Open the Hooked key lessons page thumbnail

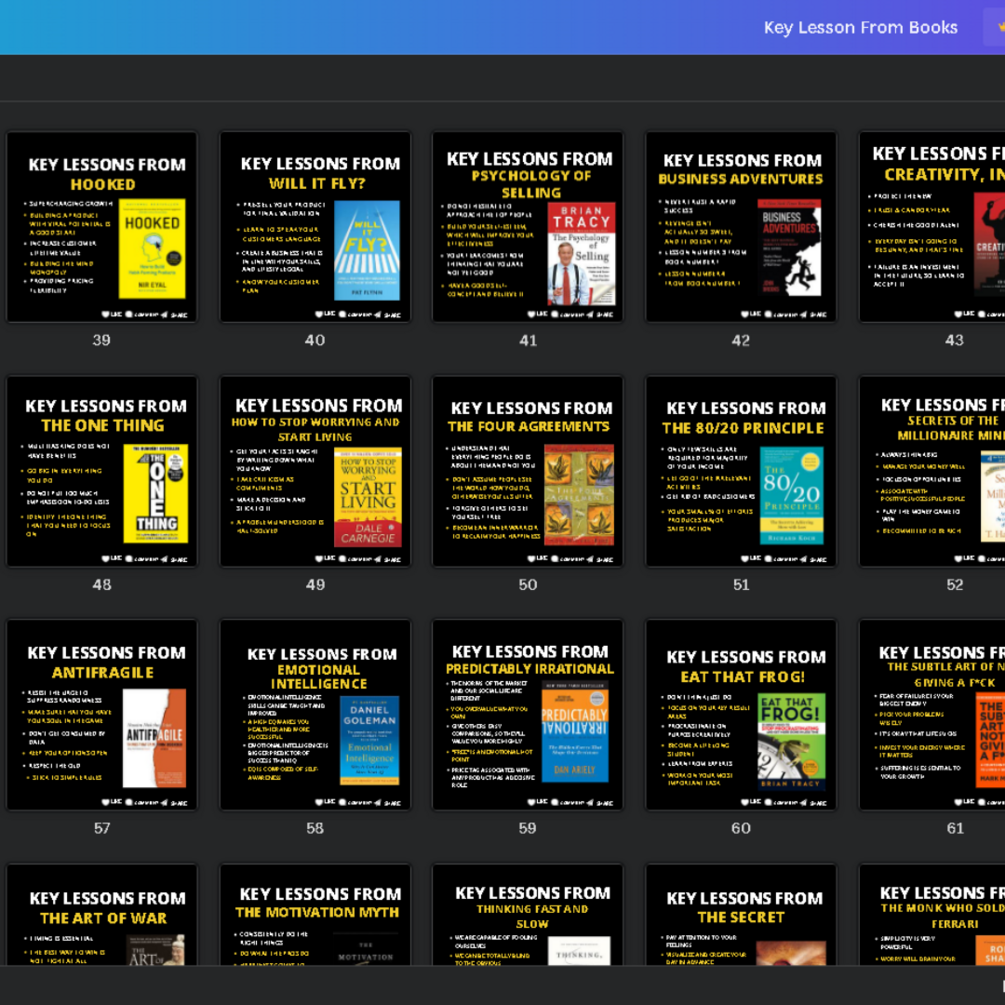pos(102,227)
